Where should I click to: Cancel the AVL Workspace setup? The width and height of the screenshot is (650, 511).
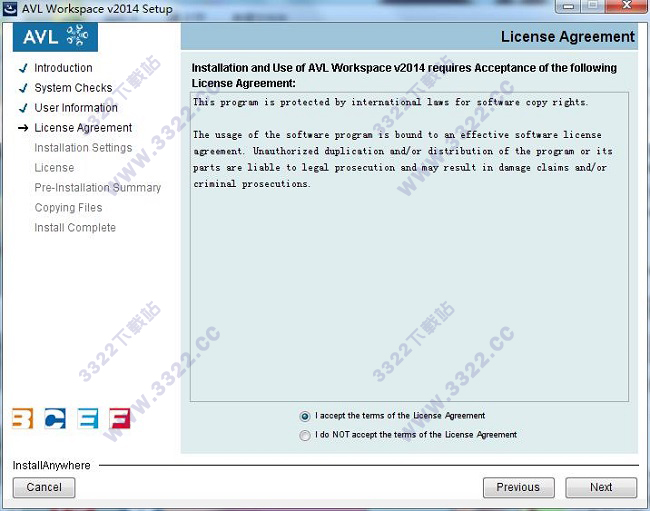point(44,487)
